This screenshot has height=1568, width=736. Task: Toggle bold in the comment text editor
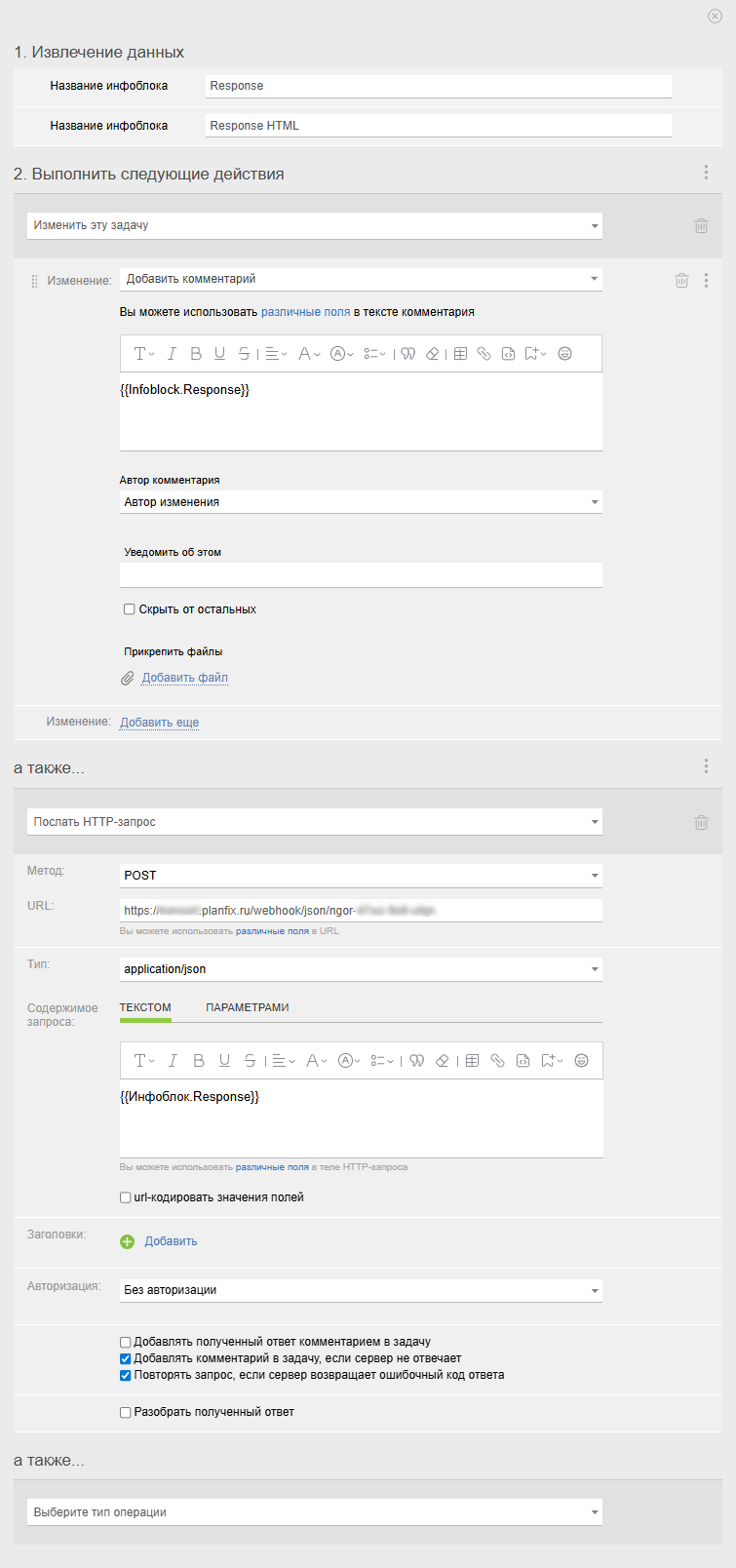pyautogui.click(x=196, y=354)
